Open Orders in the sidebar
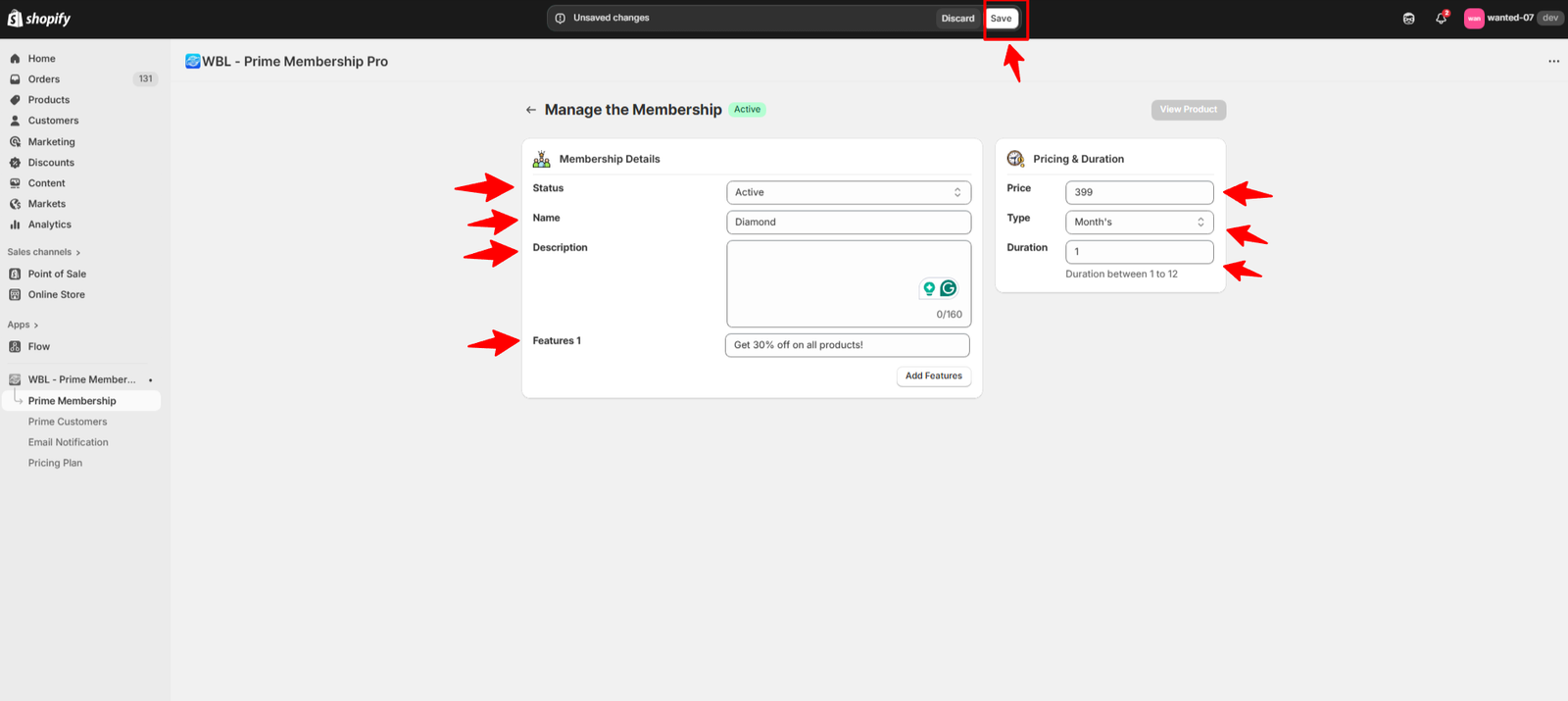 tap(44, 79)
